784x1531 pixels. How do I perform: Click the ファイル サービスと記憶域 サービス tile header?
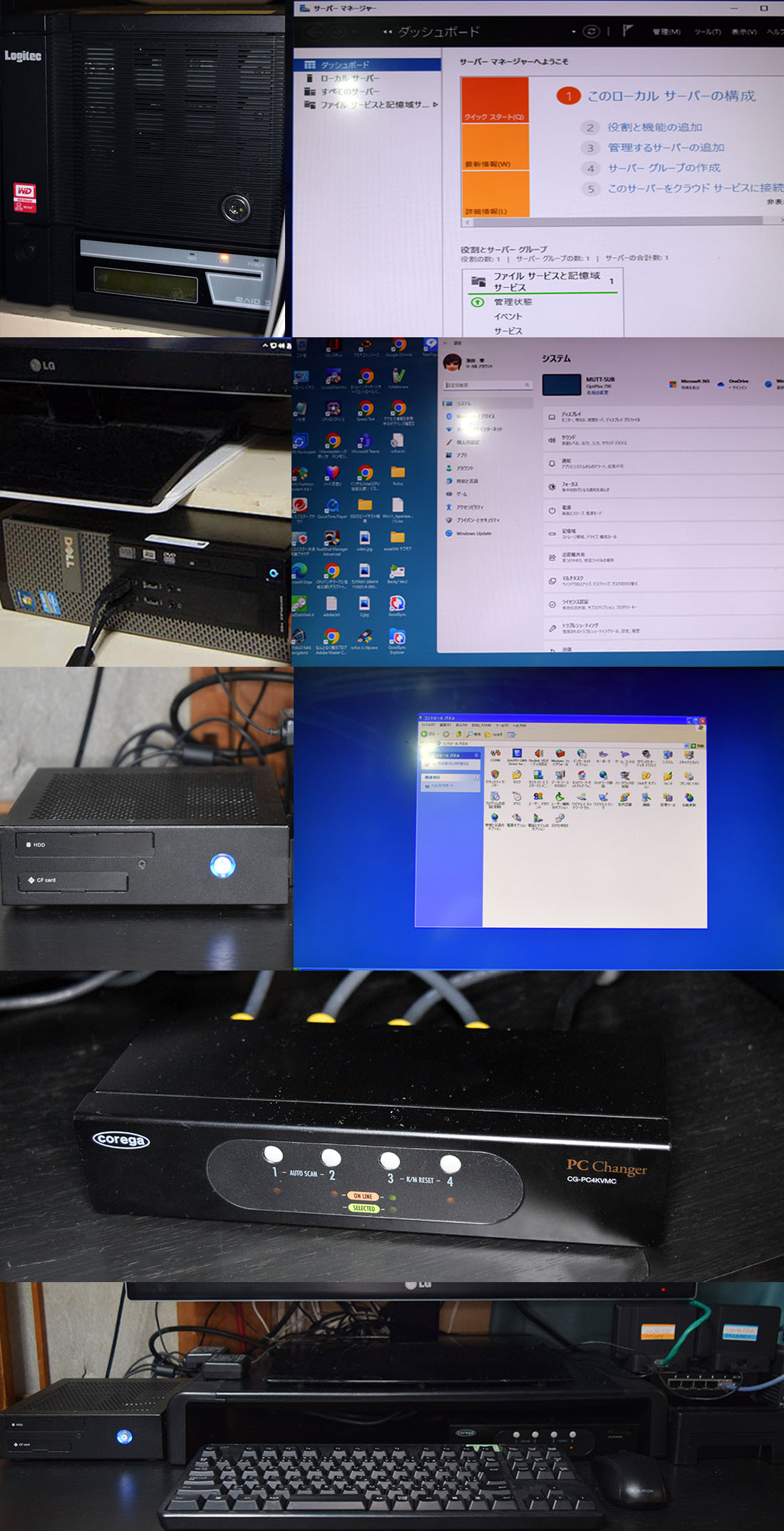coord(543,282)
